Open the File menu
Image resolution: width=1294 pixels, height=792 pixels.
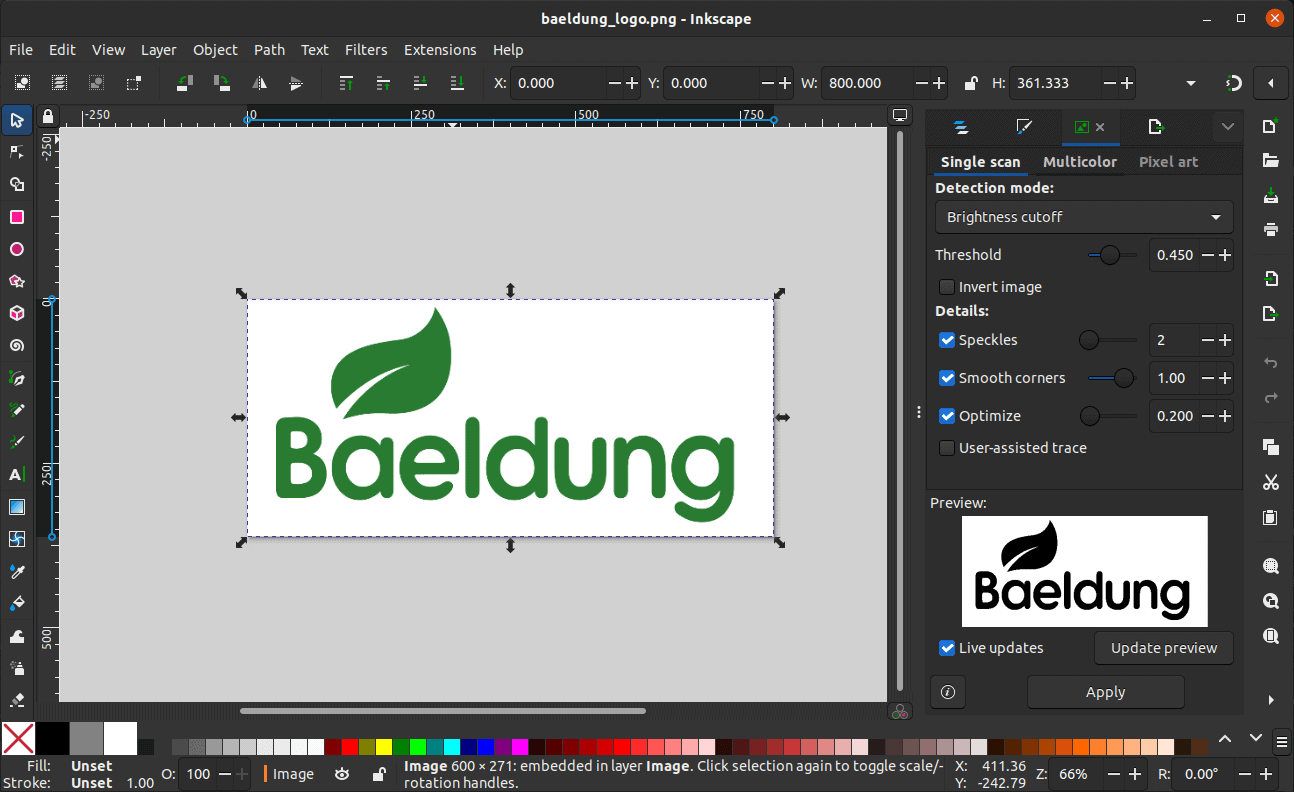click(21, 49)
